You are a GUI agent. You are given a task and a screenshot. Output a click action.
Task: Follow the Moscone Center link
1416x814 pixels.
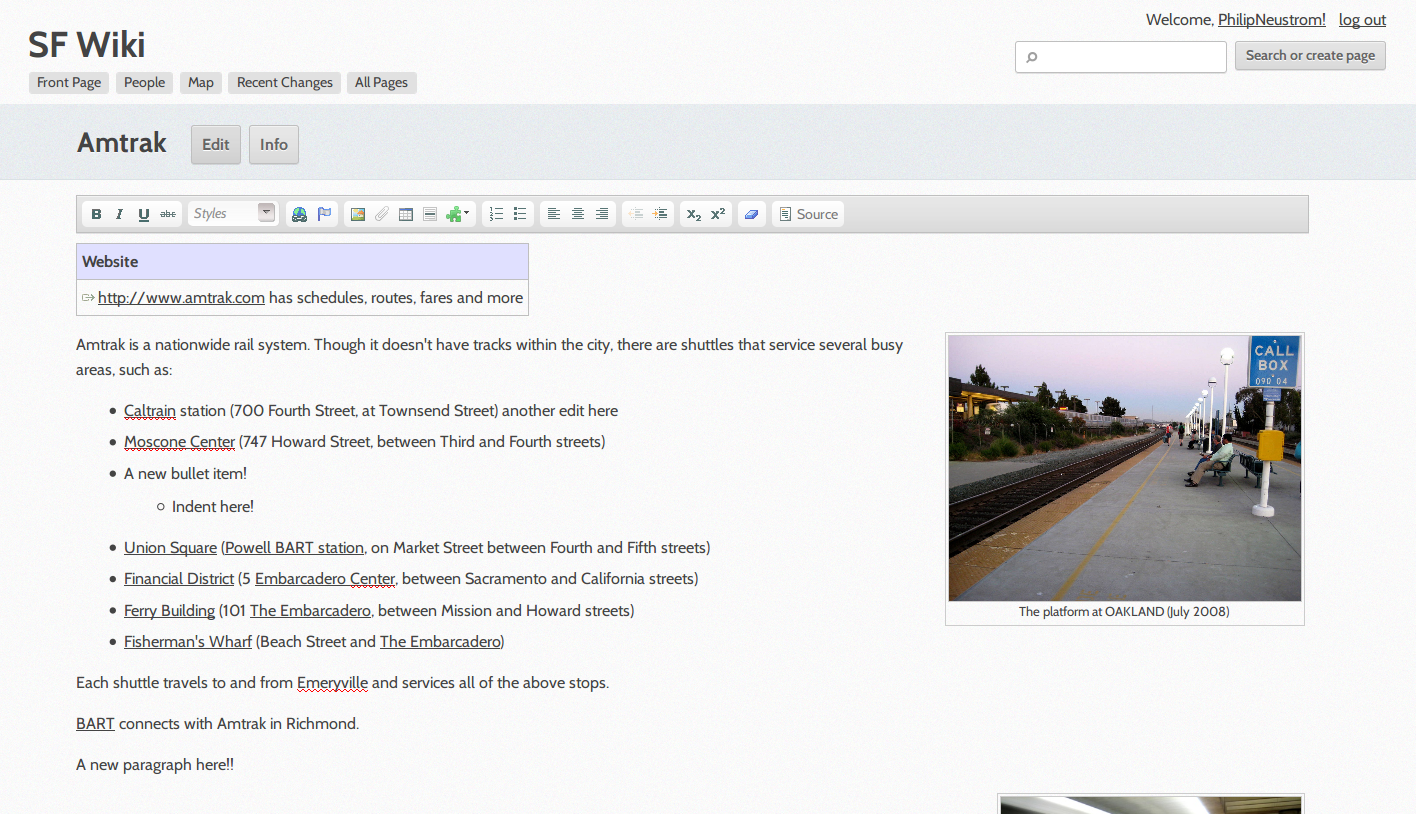[x=180, y=442]
